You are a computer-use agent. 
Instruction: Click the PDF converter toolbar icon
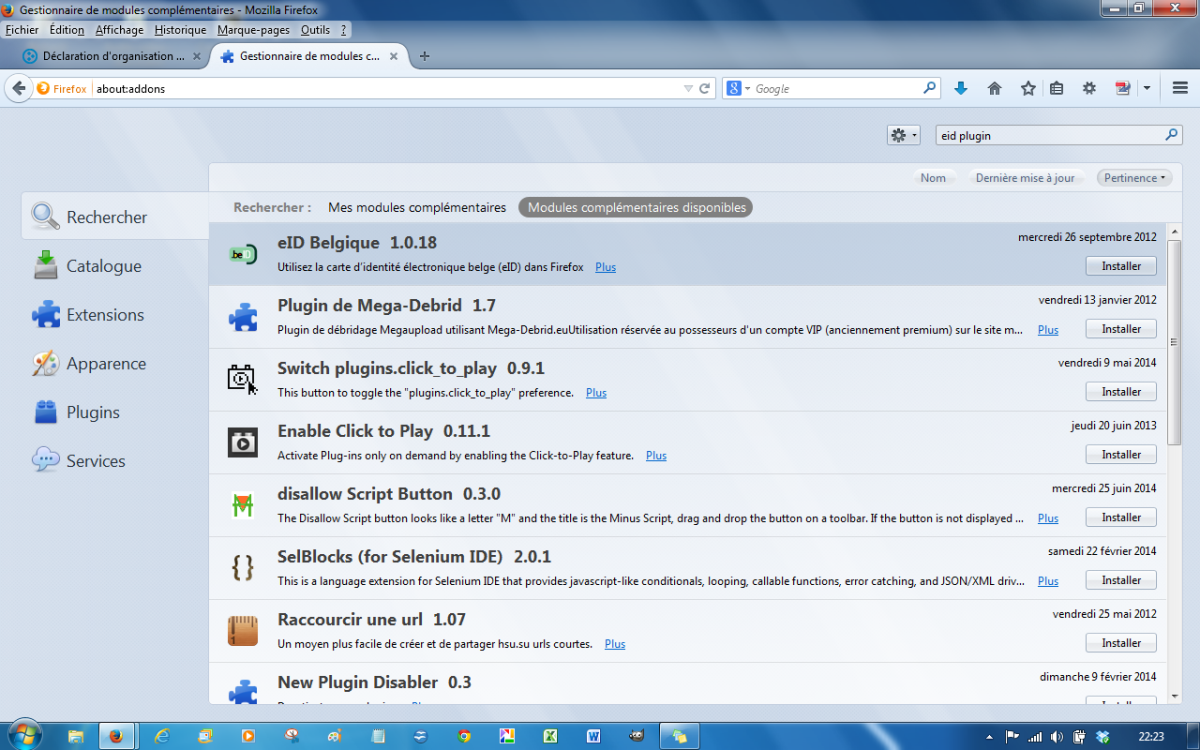(1122, 88)
